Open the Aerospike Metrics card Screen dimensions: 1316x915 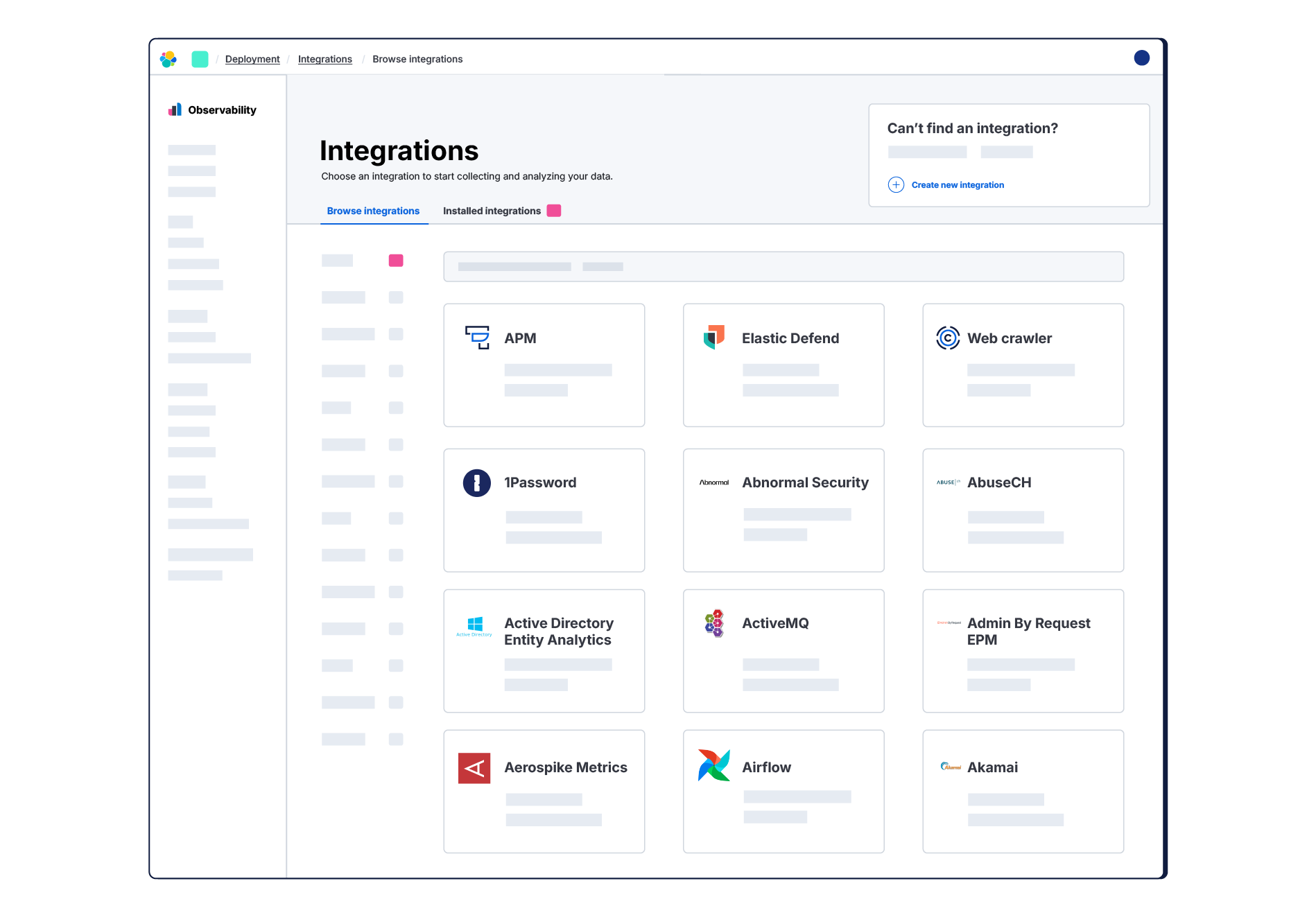544,792
